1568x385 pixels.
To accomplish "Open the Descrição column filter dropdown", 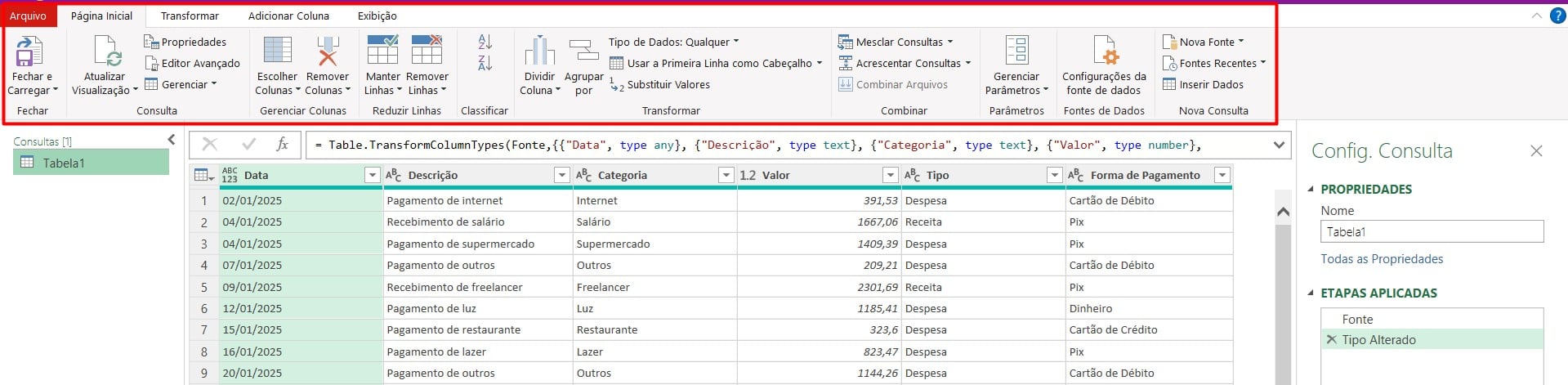I will point(561,175).
